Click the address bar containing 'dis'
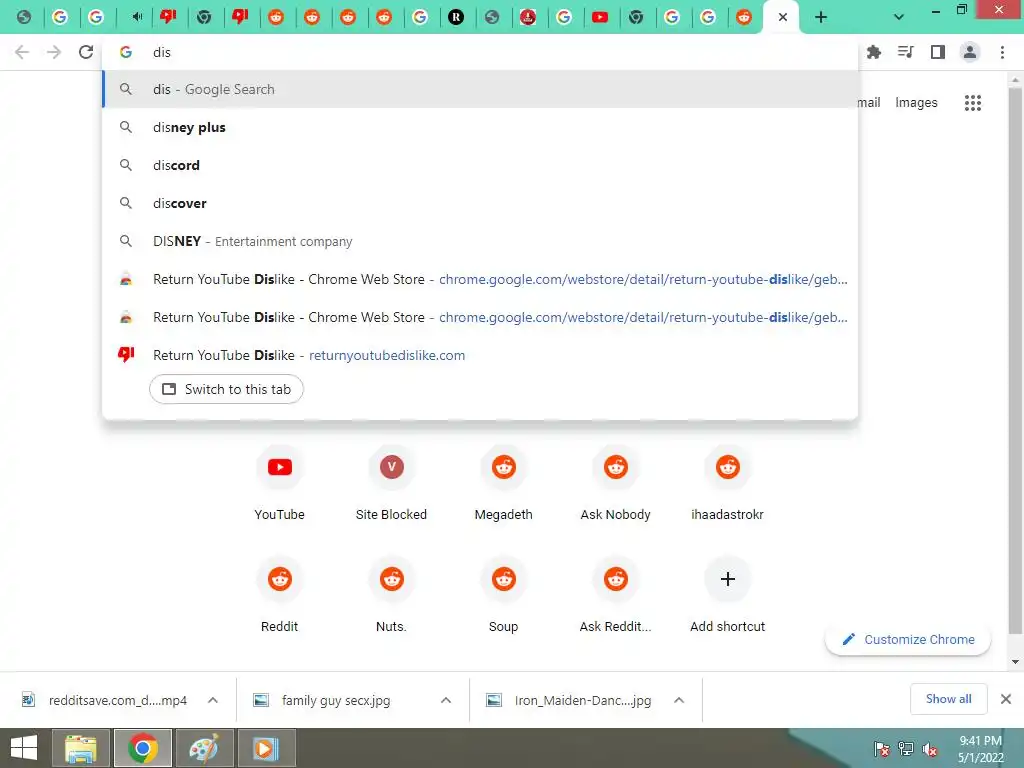 [480, 52]
